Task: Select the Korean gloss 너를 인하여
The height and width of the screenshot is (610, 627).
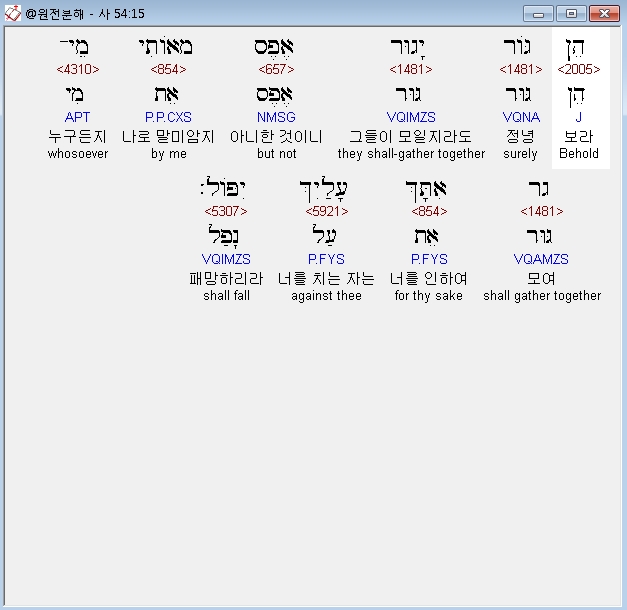Action: (x=429, y=278)
